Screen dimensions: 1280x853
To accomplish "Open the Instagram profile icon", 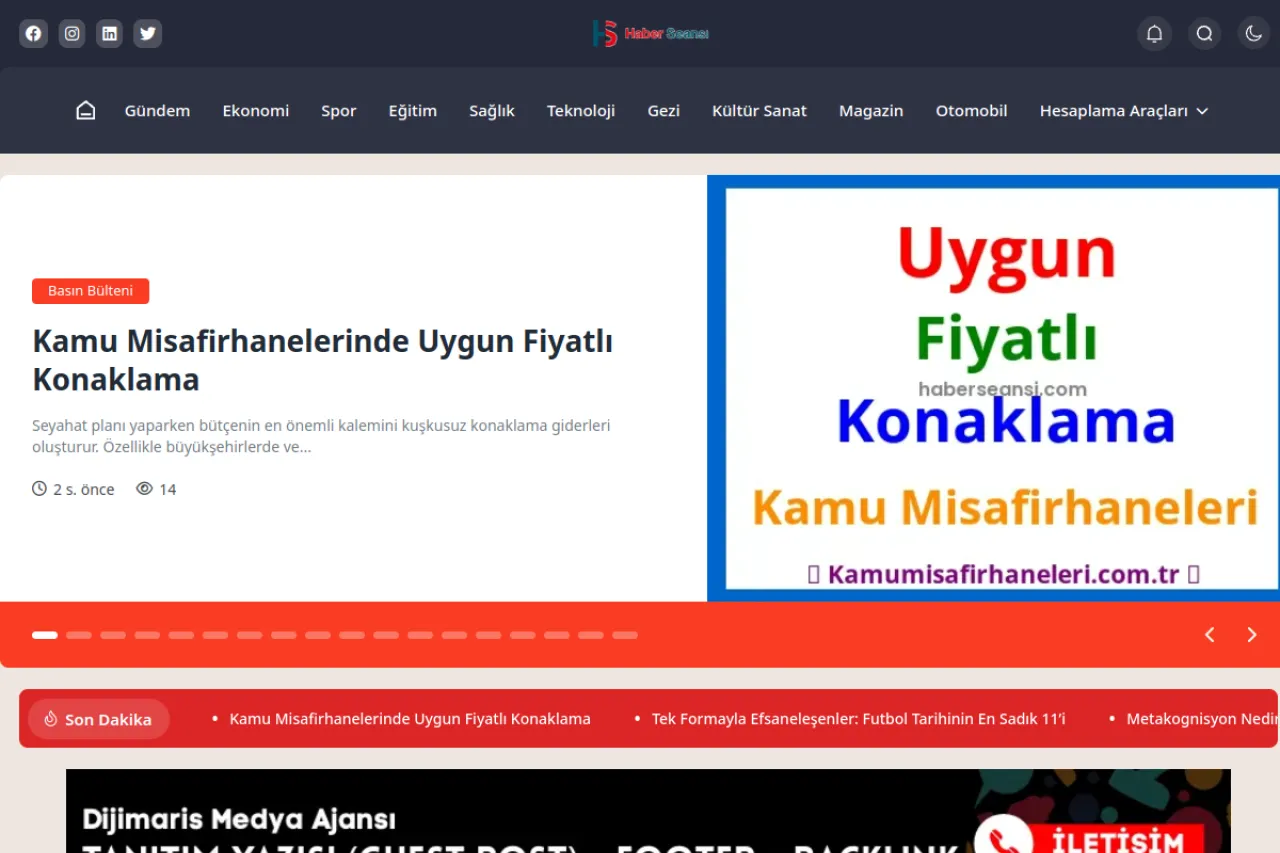I will point(71,33).
